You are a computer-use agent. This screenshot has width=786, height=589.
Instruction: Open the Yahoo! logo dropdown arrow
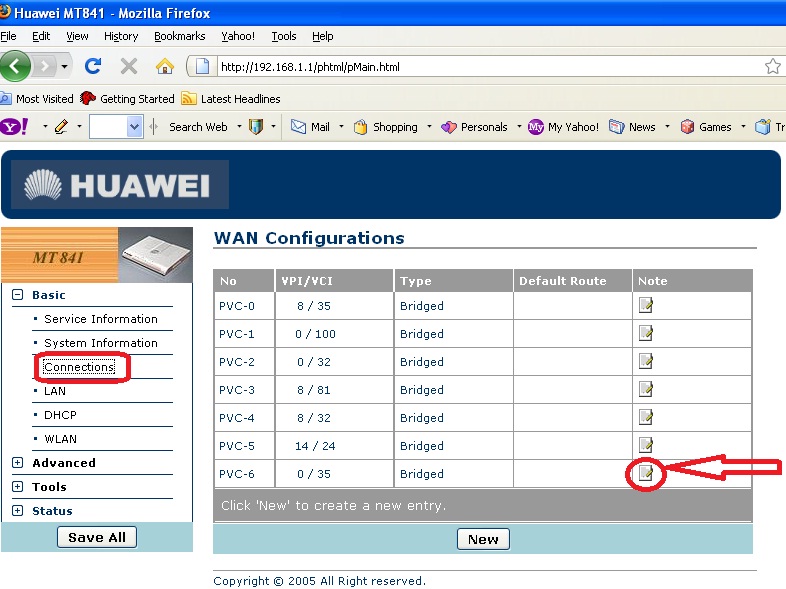(45, 127)
